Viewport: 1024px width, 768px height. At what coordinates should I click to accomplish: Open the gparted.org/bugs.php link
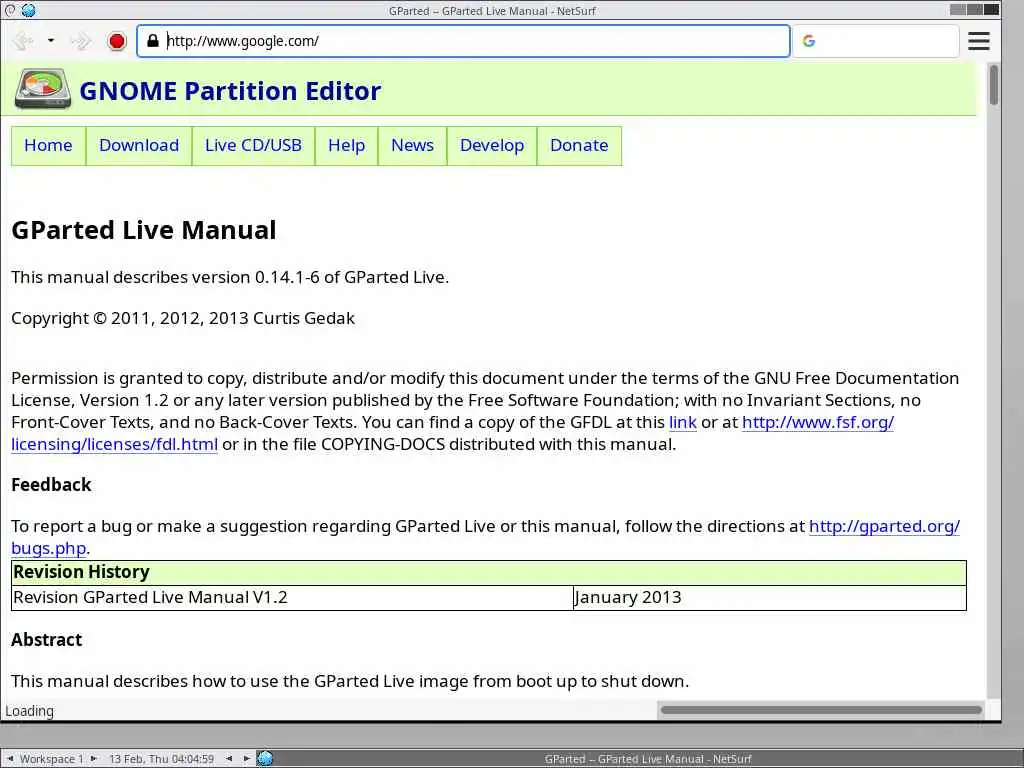point(884,526)
